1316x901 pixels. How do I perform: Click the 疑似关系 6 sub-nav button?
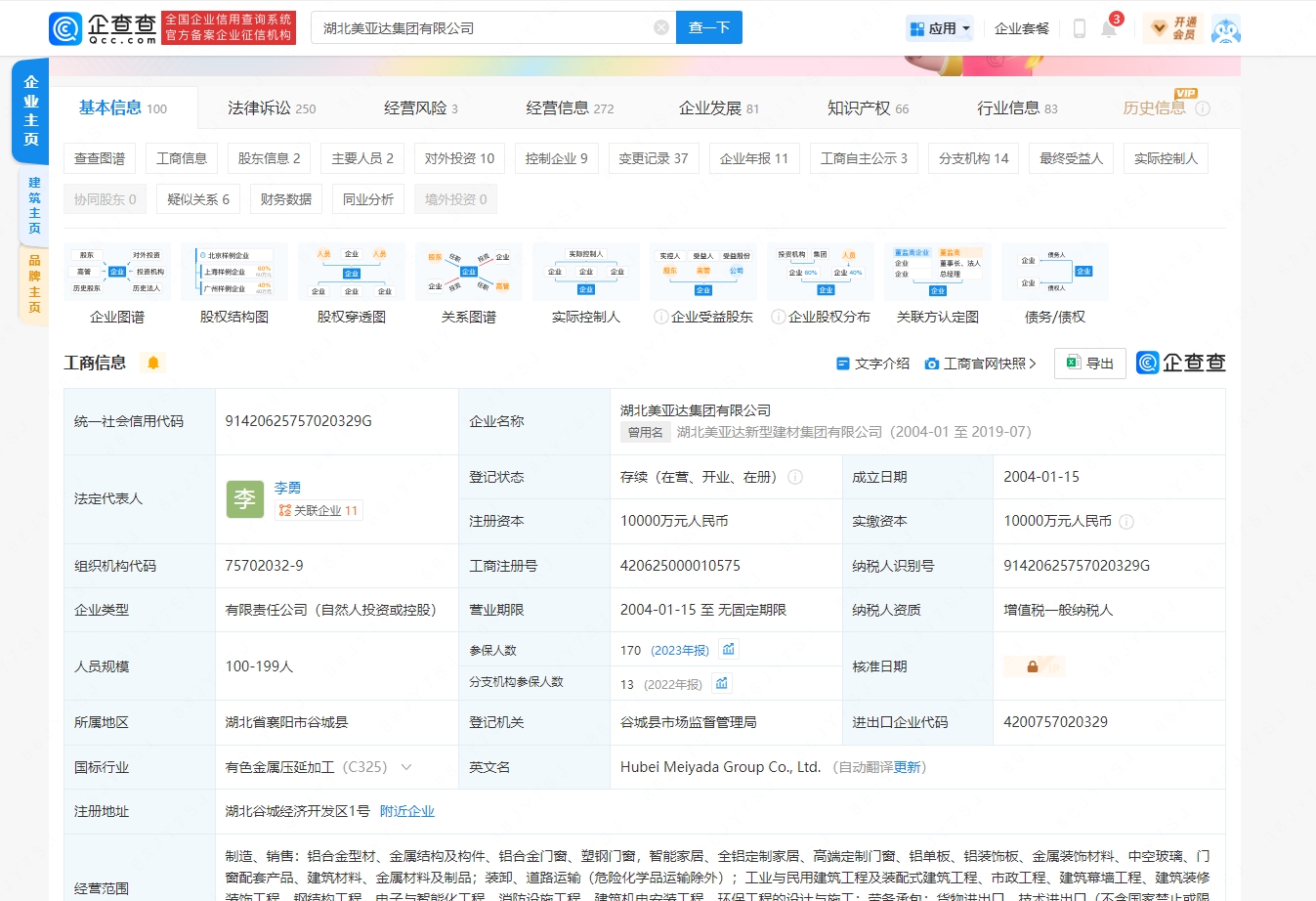tap(198, 199)
